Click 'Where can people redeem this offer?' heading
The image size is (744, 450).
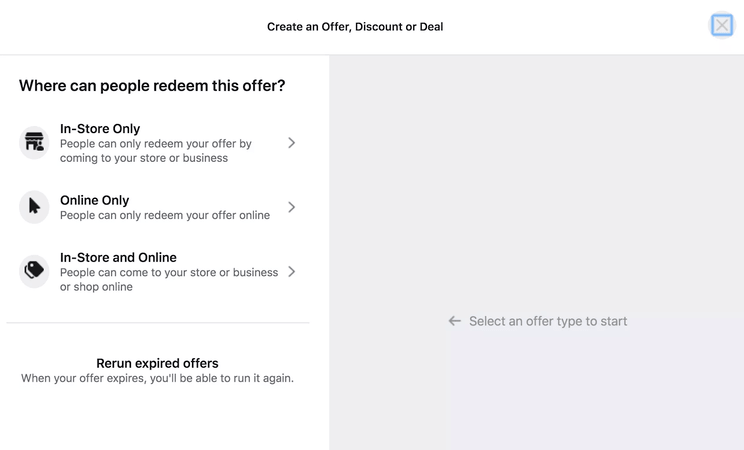pos(152,85)
